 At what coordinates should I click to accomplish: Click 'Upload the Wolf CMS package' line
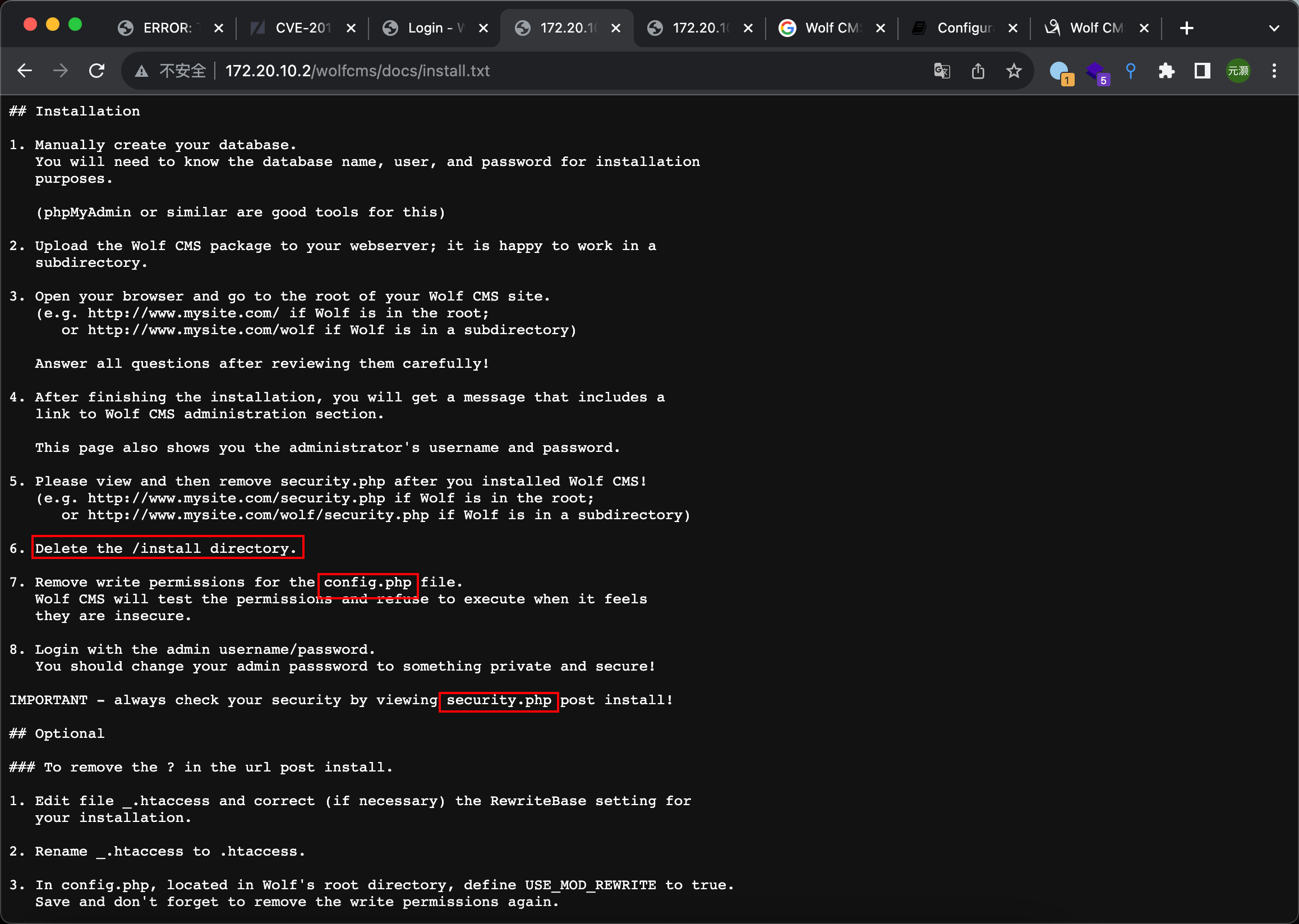tap(346, 246)
